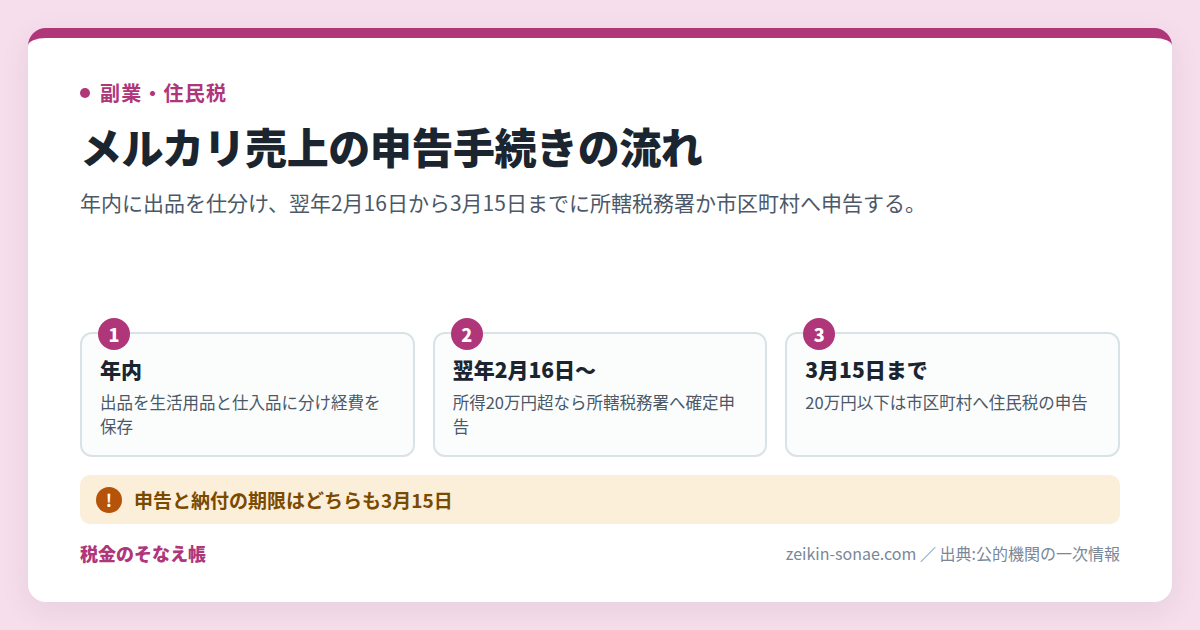This screenshot has height=630, width=1200.
Task: Click the text 20万円以下は市区町村へ住民税の申告
Action: coord(946,404)
